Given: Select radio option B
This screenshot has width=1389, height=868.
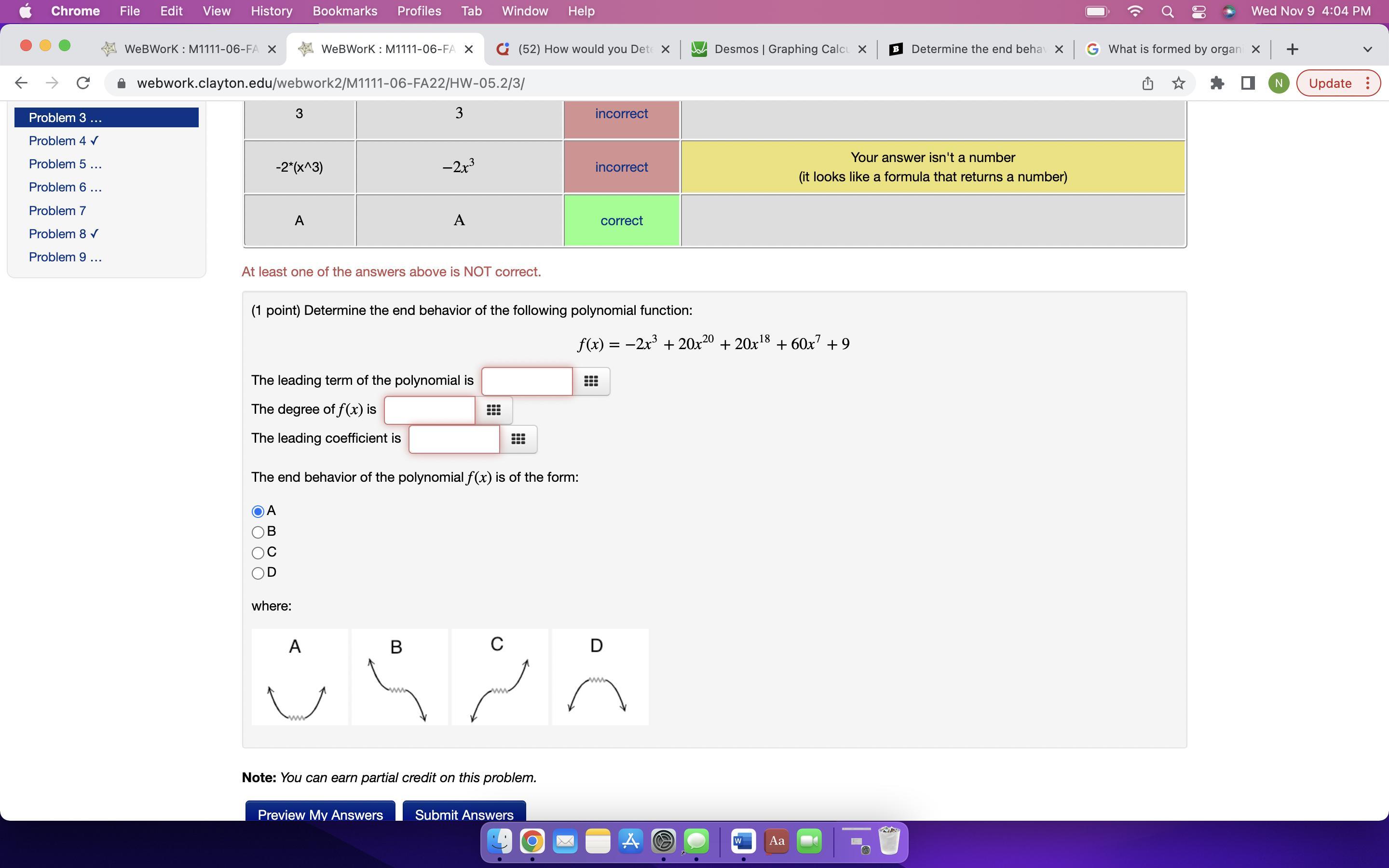Looking at the screenshot, I should pyautogui.click(x=259, y=532).
